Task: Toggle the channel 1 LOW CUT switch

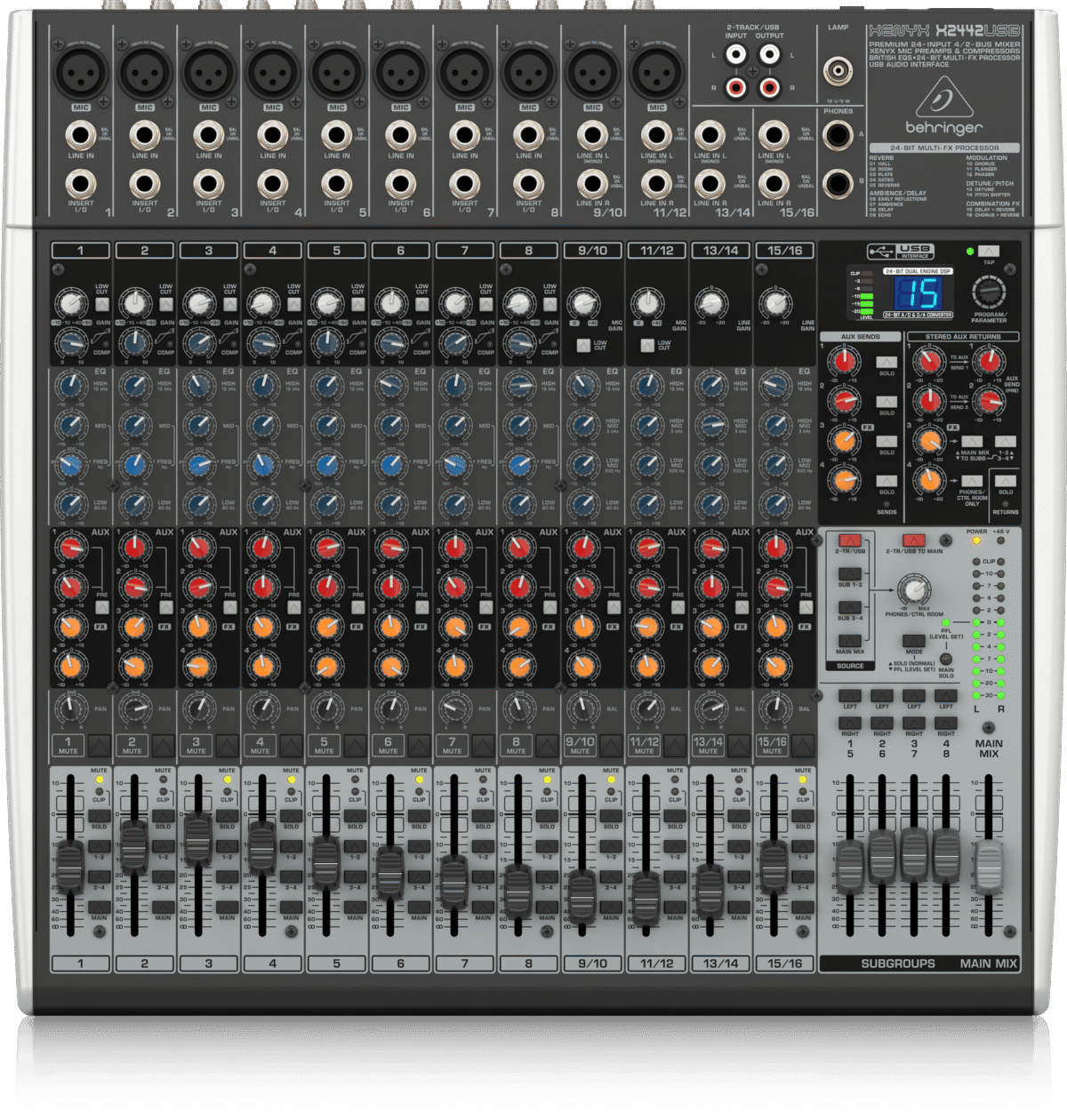Action: 102,305
